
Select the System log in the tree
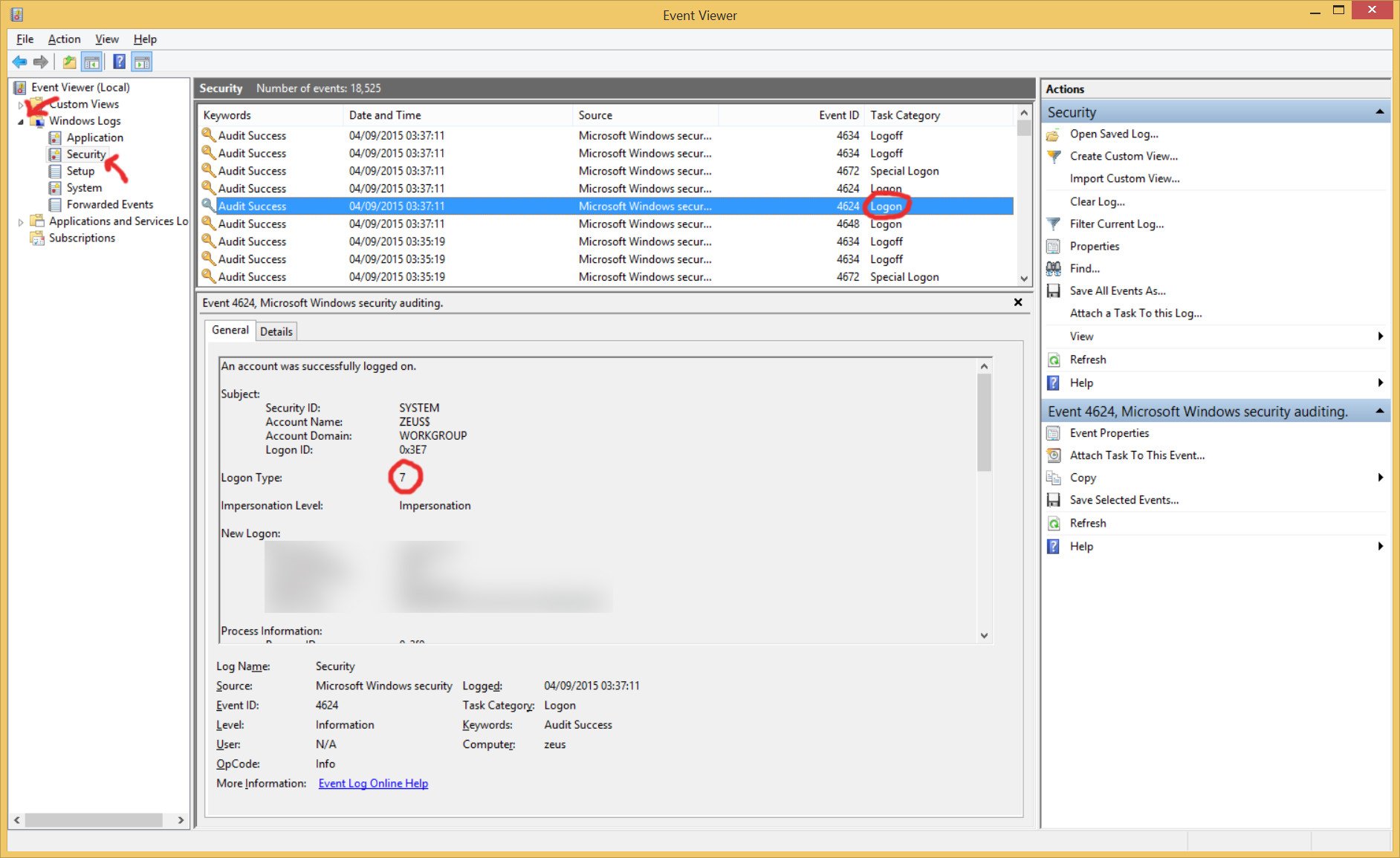pyautogui.click(x=84, y=188)
